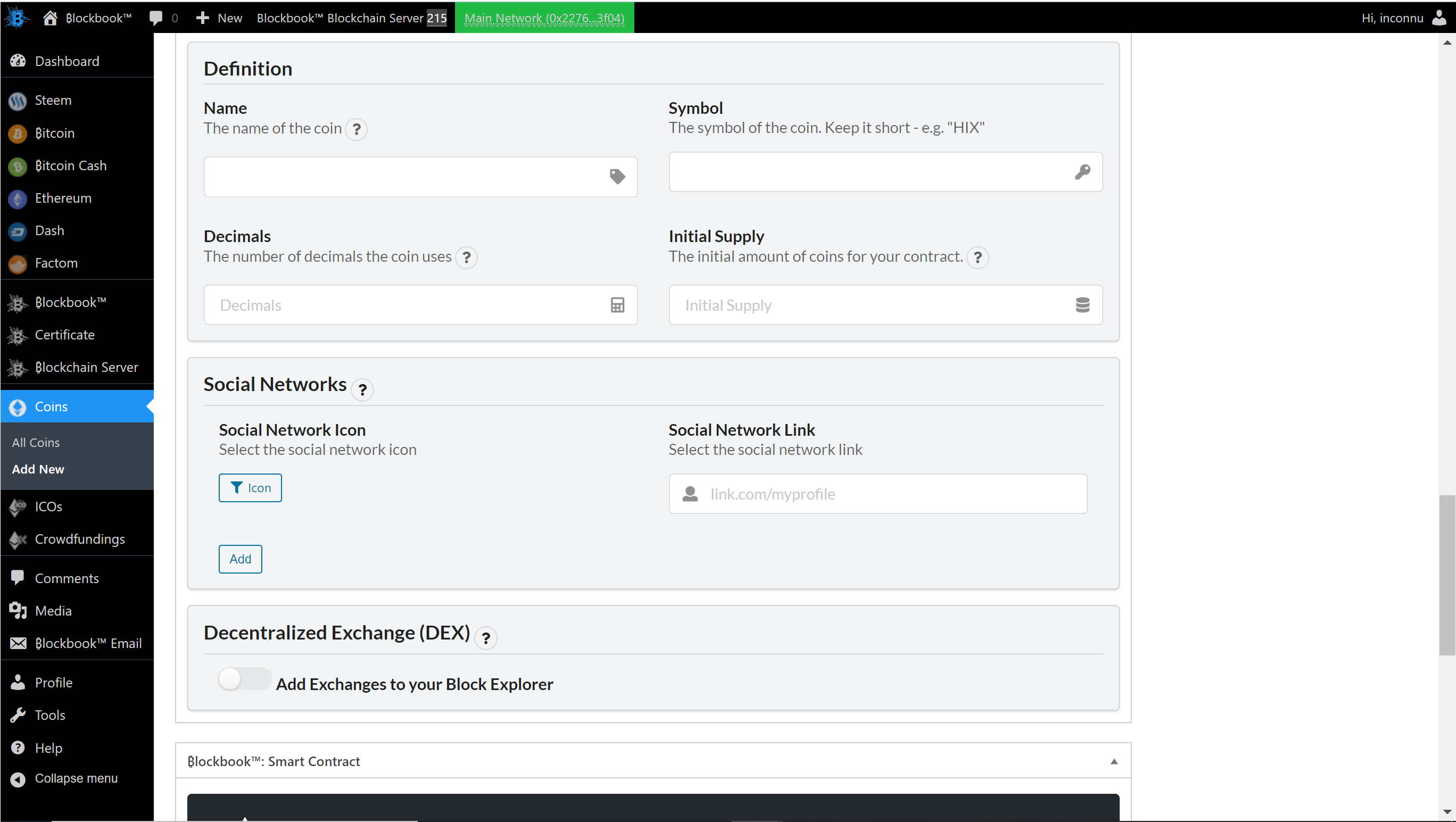This screenshot has width=1456, height=822.
Task: Open the user avatar icon beside Hi, inconnu
Action: click(x=1438, y=18)
